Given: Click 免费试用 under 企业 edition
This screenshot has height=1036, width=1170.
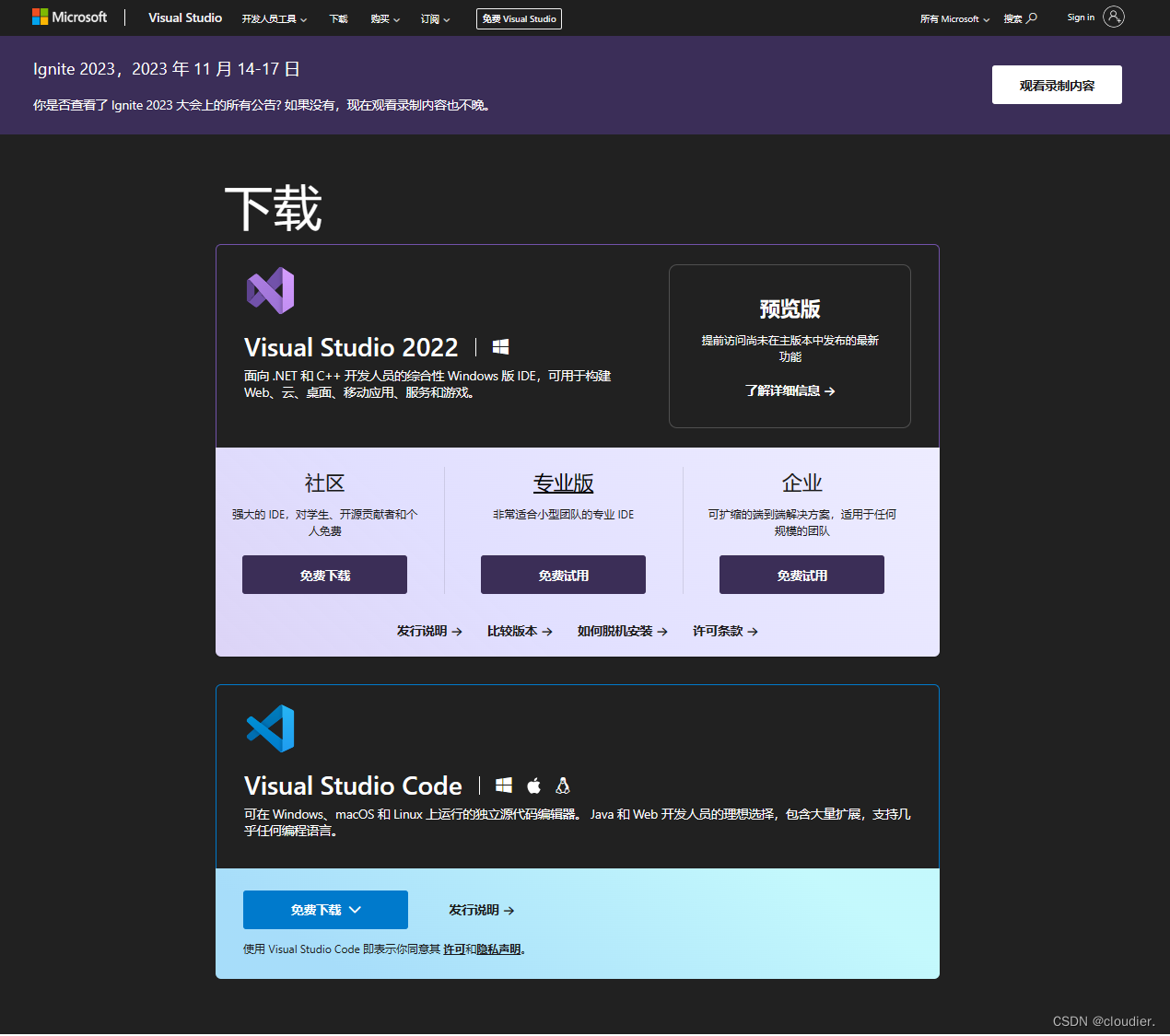Looking at the screenshot, I should pyautogui.click(x=801, y=575).
